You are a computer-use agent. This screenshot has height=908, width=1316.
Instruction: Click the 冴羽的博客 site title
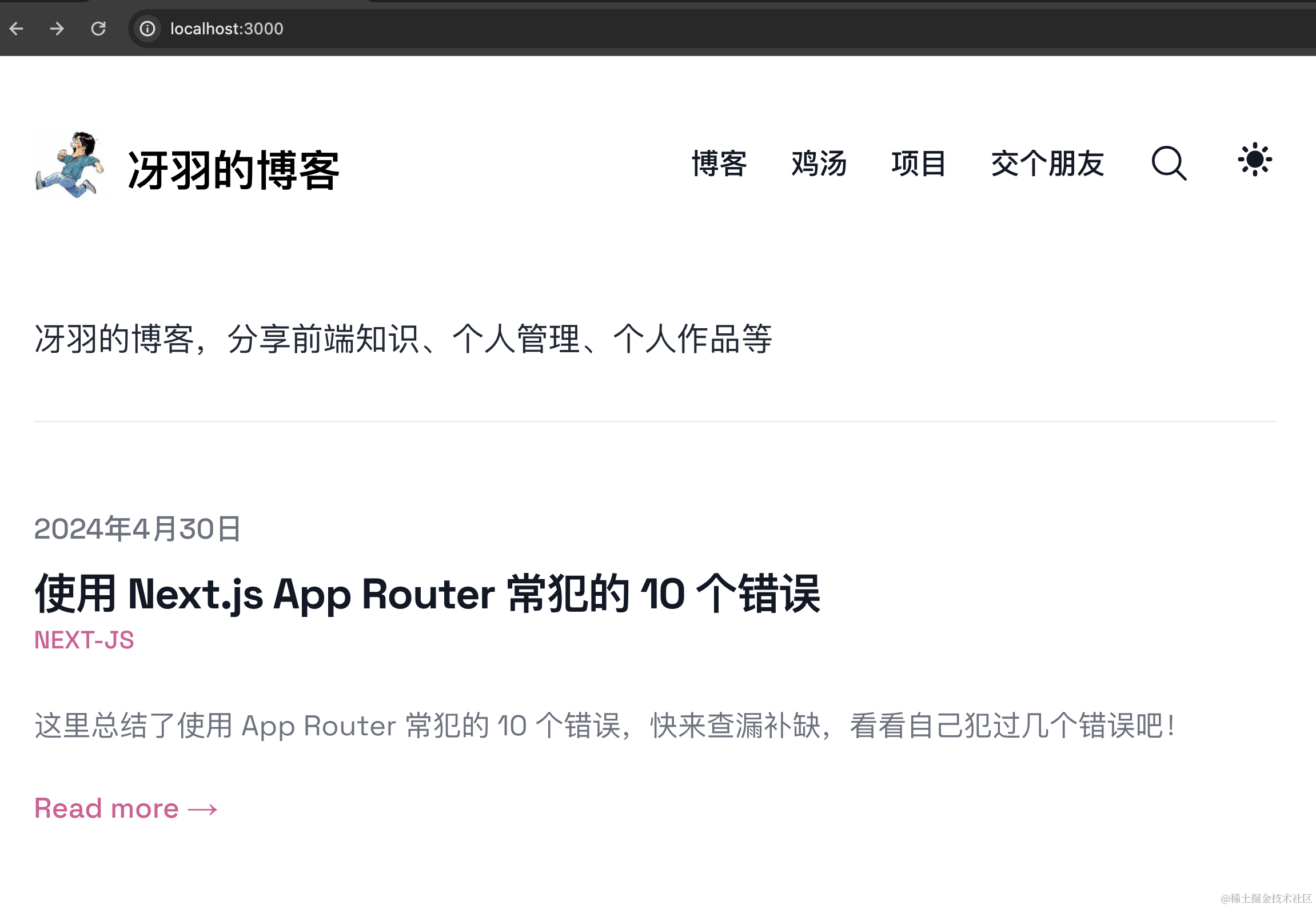tap(233, 170)
